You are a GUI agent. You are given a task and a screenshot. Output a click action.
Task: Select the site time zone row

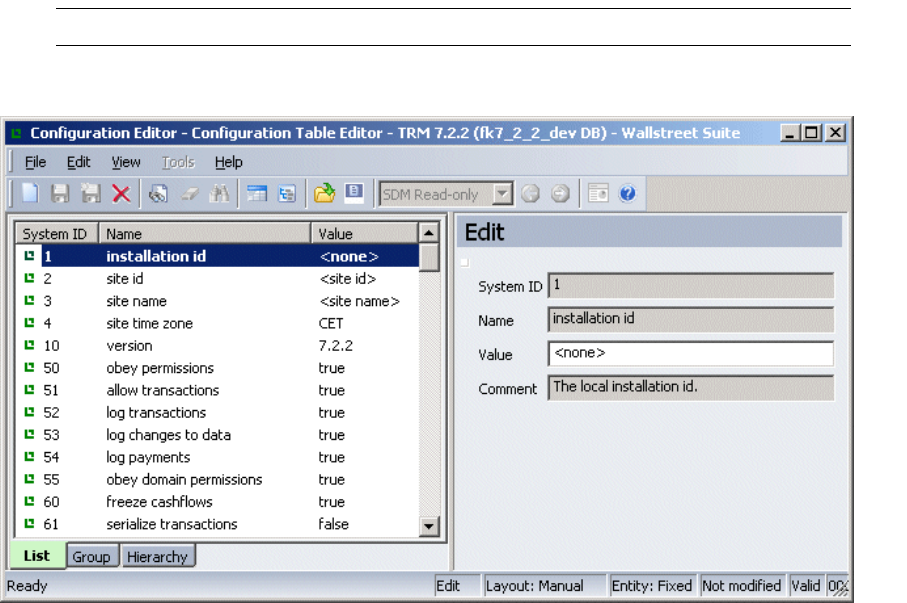coord(217,323)
